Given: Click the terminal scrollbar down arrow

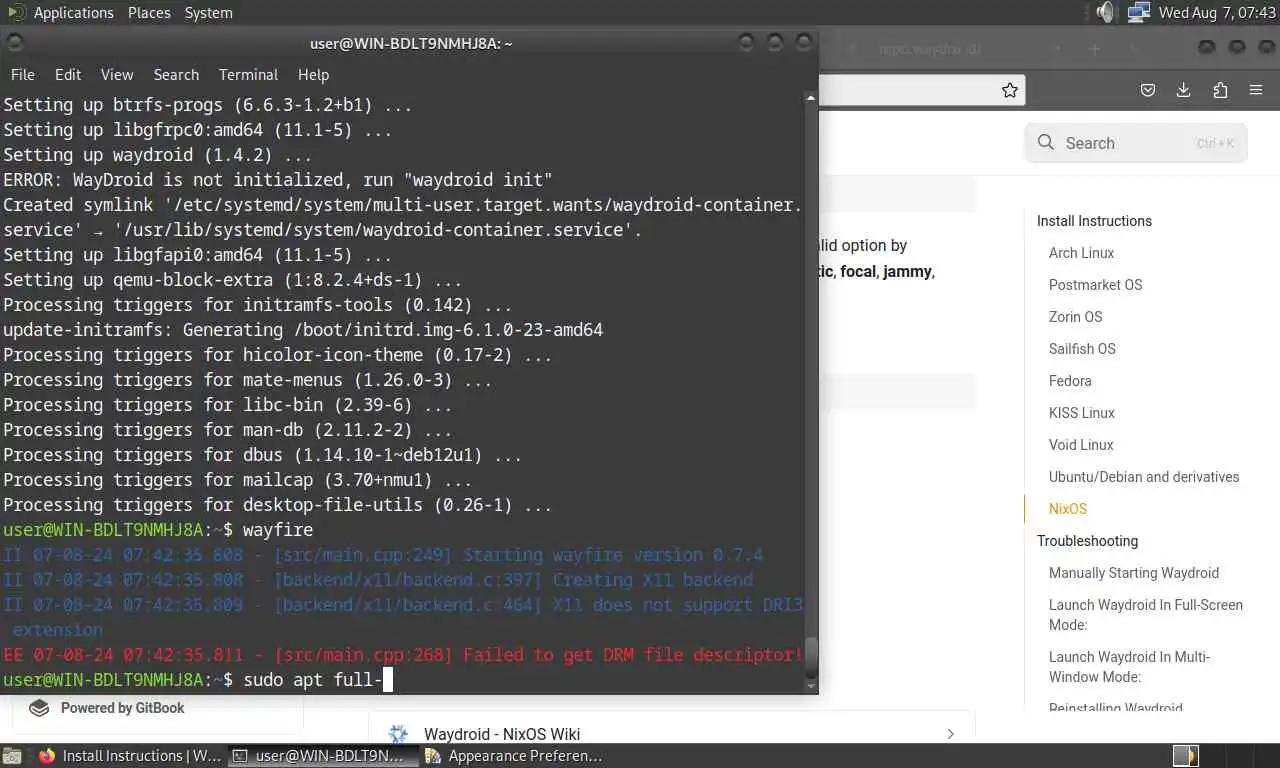Looking at the screenshot, I should (811, 686).
